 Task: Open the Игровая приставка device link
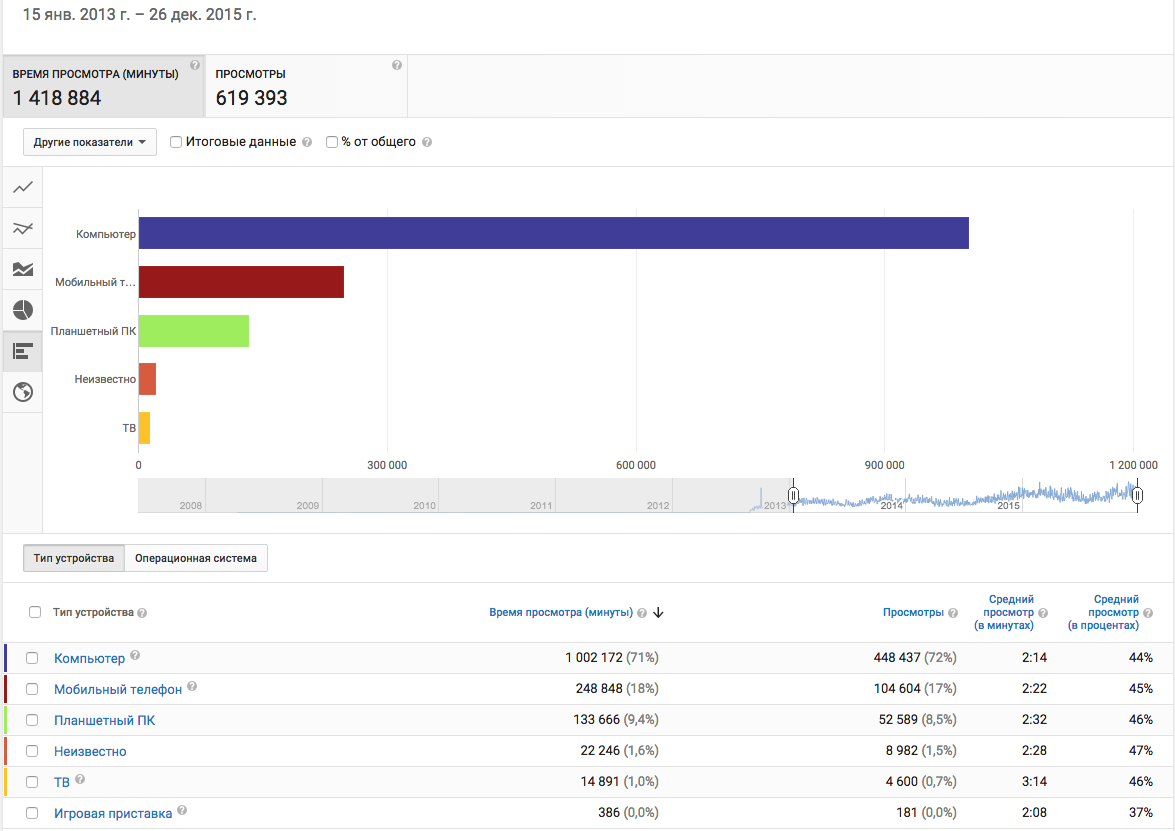pyautogui.click(x=112, y=814)
